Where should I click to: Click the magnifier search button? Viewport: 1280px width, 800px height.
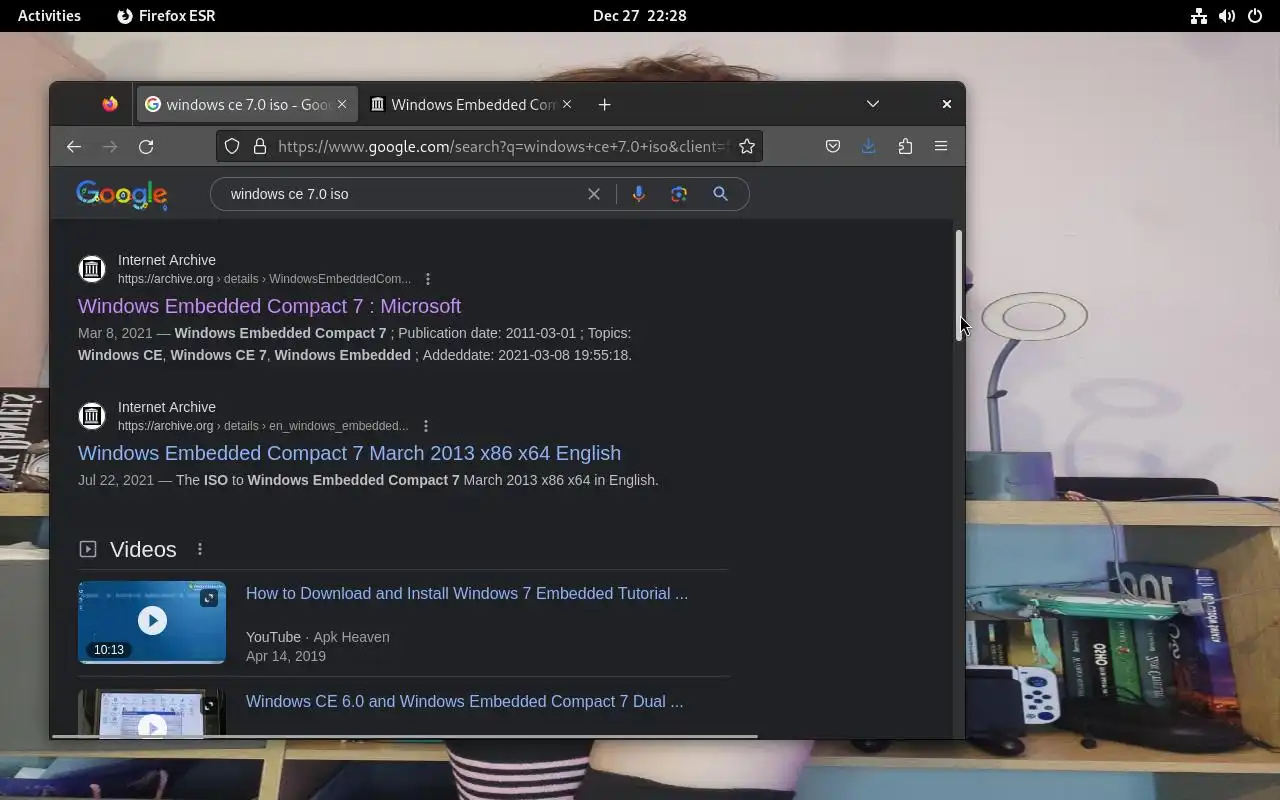[720, 194]
